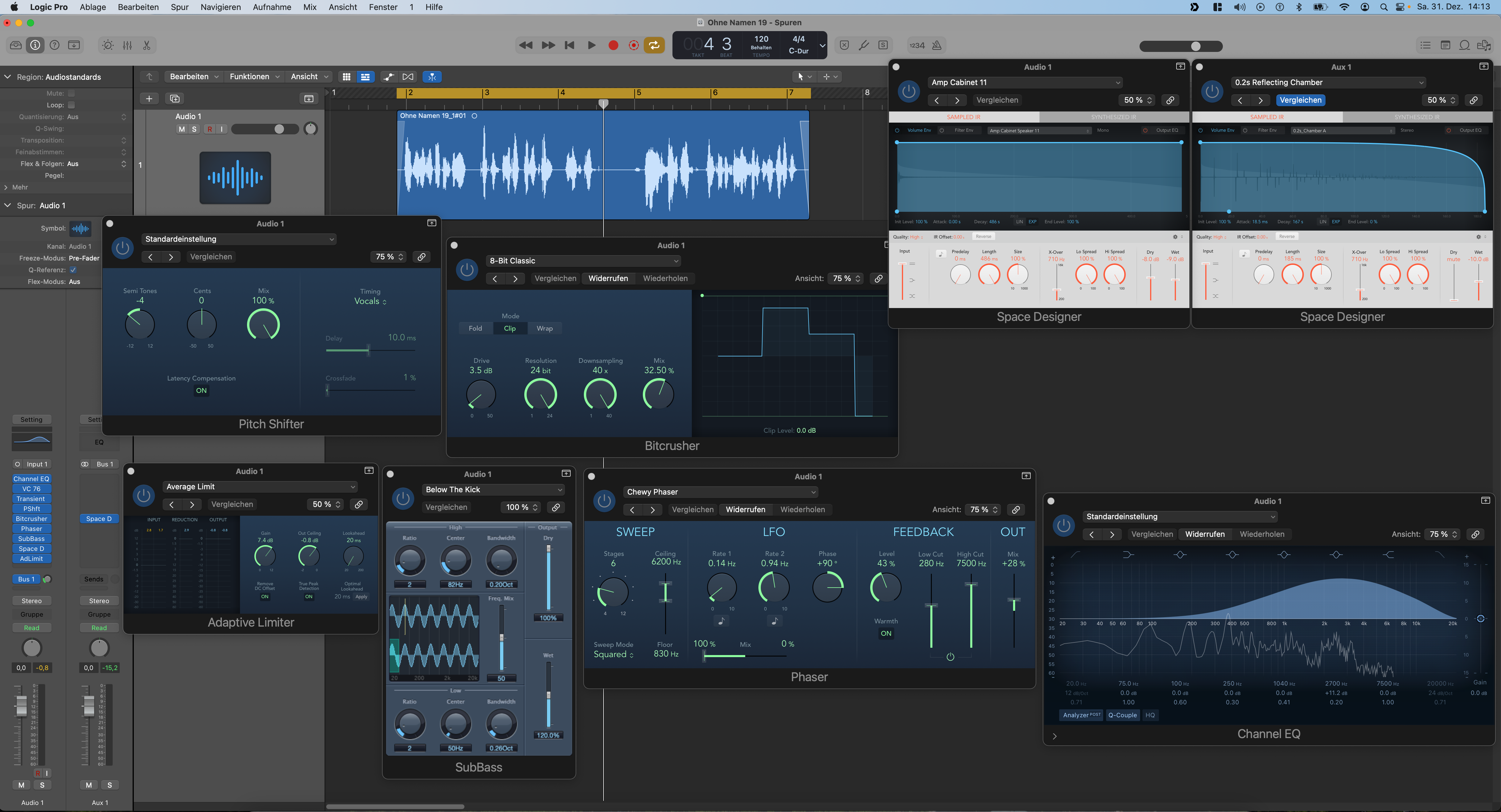Click the duplicate track icon
The width and height of the screenshot is (1501, 812).
[175, 99]
